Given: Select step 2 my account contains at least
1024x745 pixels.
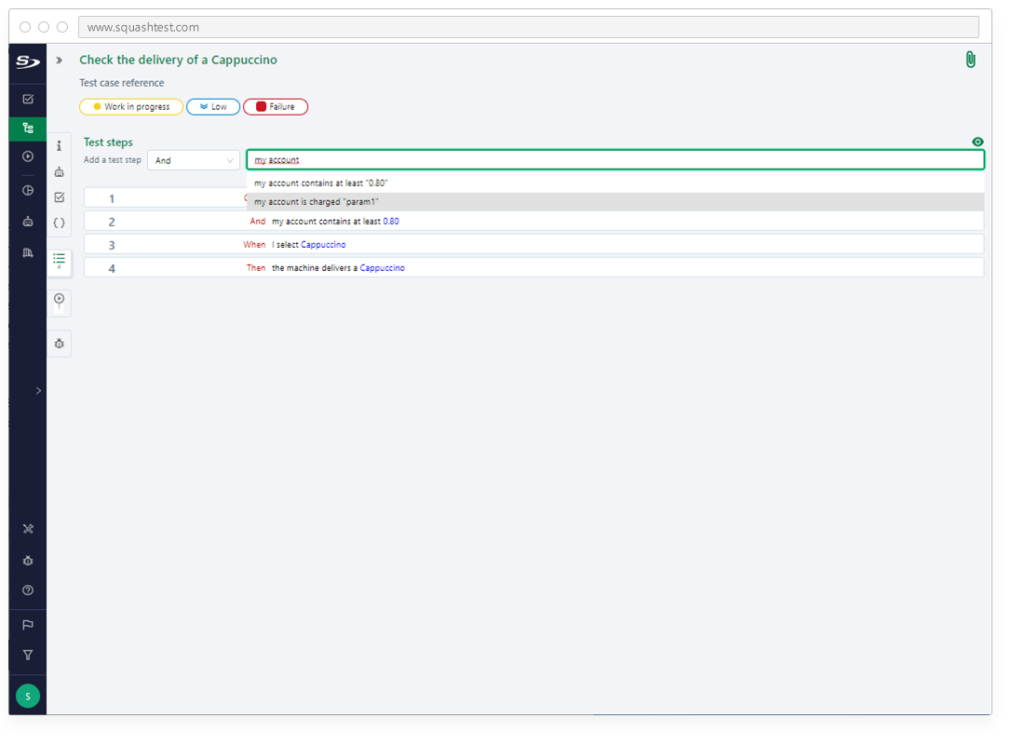Looking at the screenshot, I should point(534,221).
